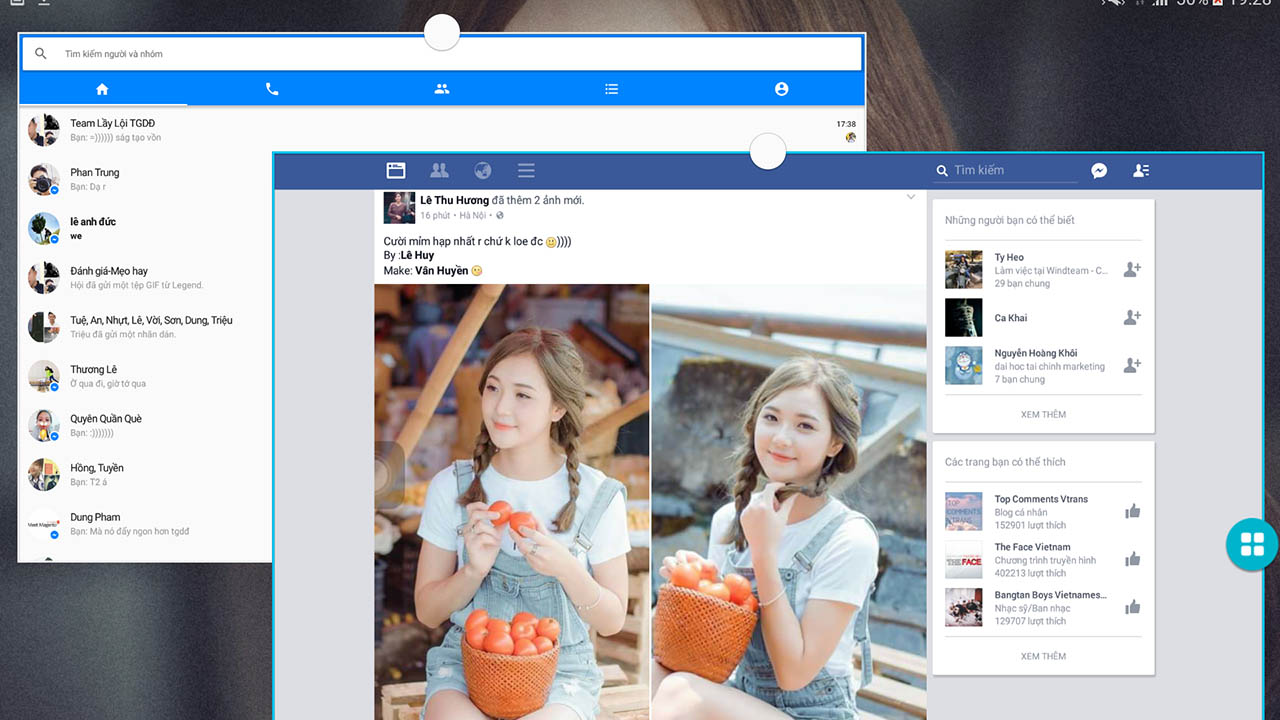
Task: Open the Team Lầy Lội TGDĐ conversation
Action: click(x=441, y=130)
